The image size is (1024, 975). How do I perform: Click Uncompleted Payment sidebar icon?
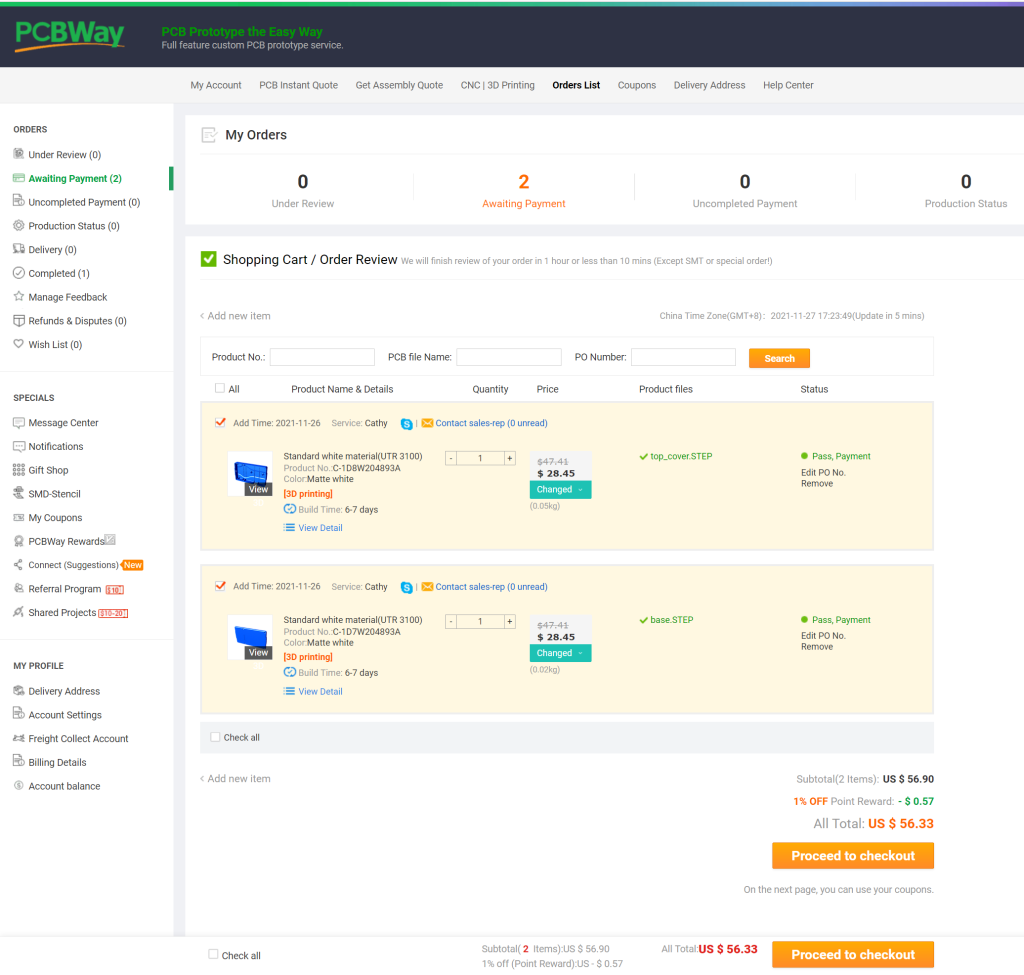pyautogui.click(x=19, y=201)
